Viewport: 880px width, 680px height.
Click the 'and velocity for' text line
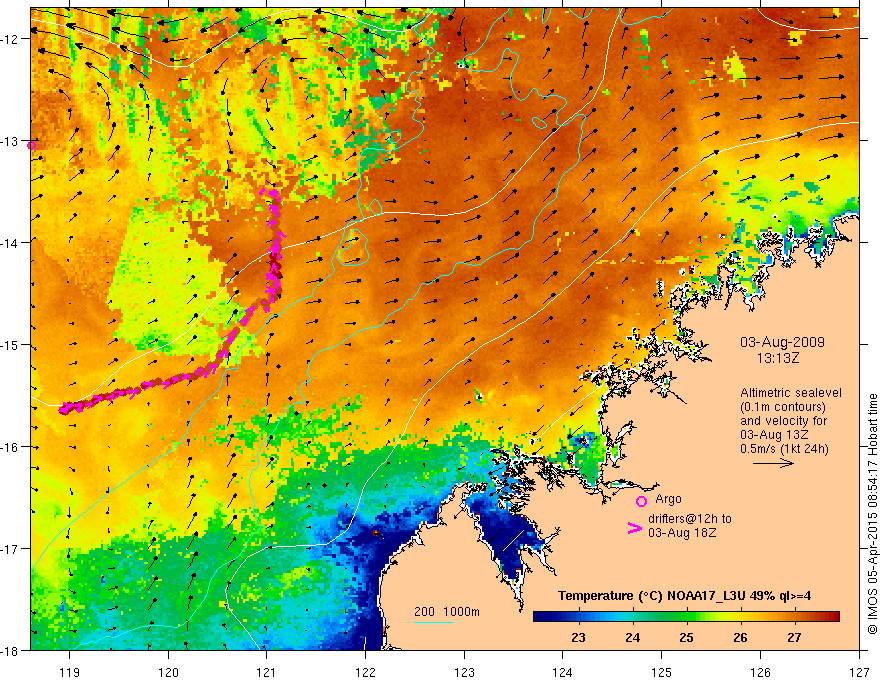point(783,421)
